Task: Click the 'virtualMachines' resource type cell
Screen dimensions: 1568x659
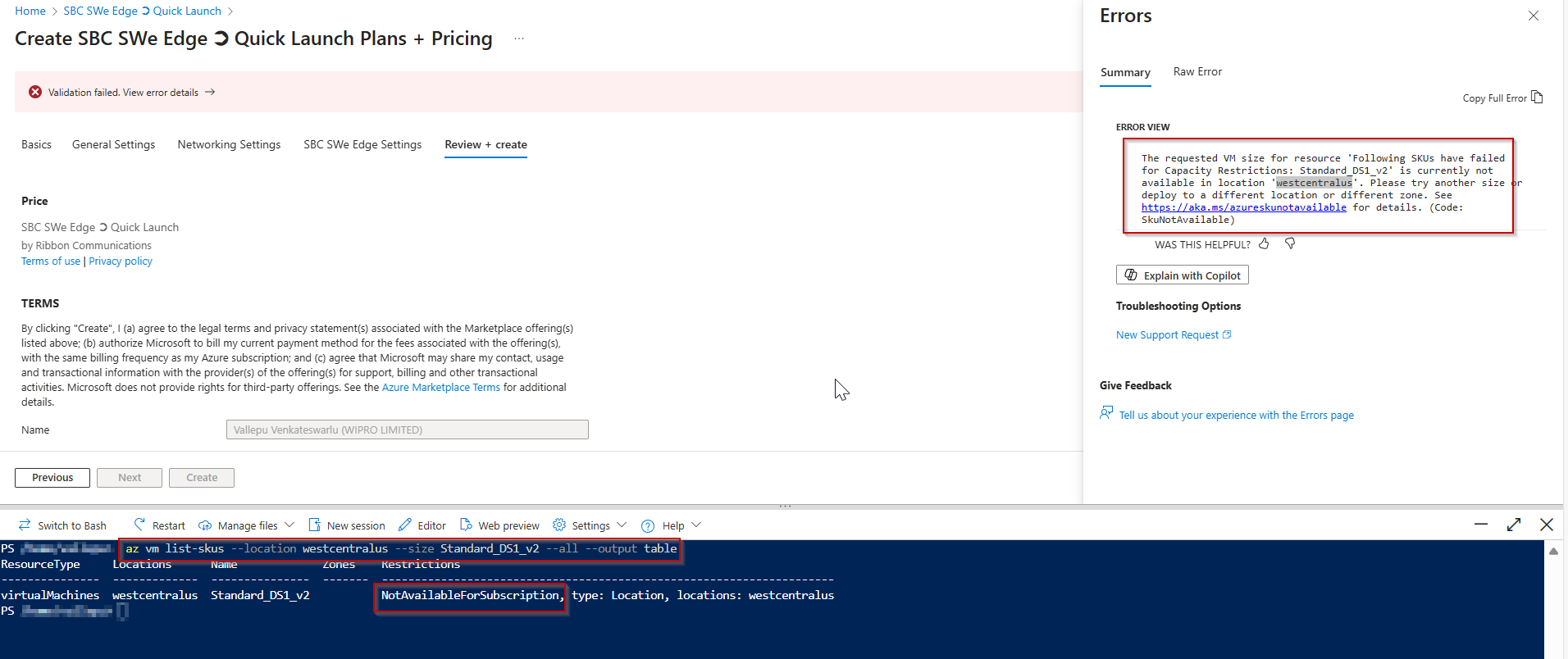Action: [50, 596]
